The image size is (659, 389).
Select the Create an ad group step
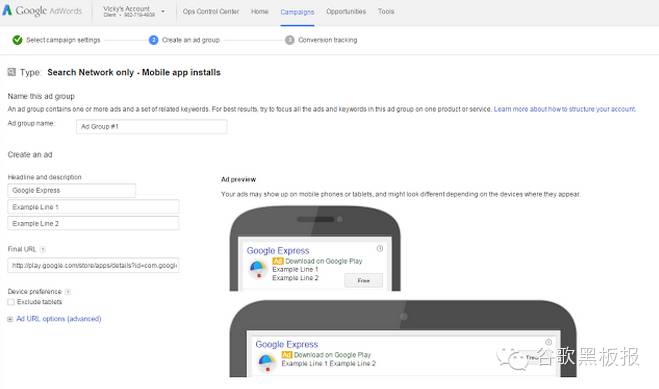pyautogui.click(x=191, y=40)
